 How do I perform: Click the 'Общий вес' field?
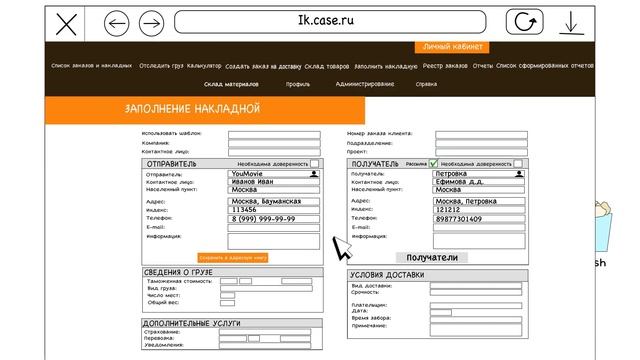point(227,303)
